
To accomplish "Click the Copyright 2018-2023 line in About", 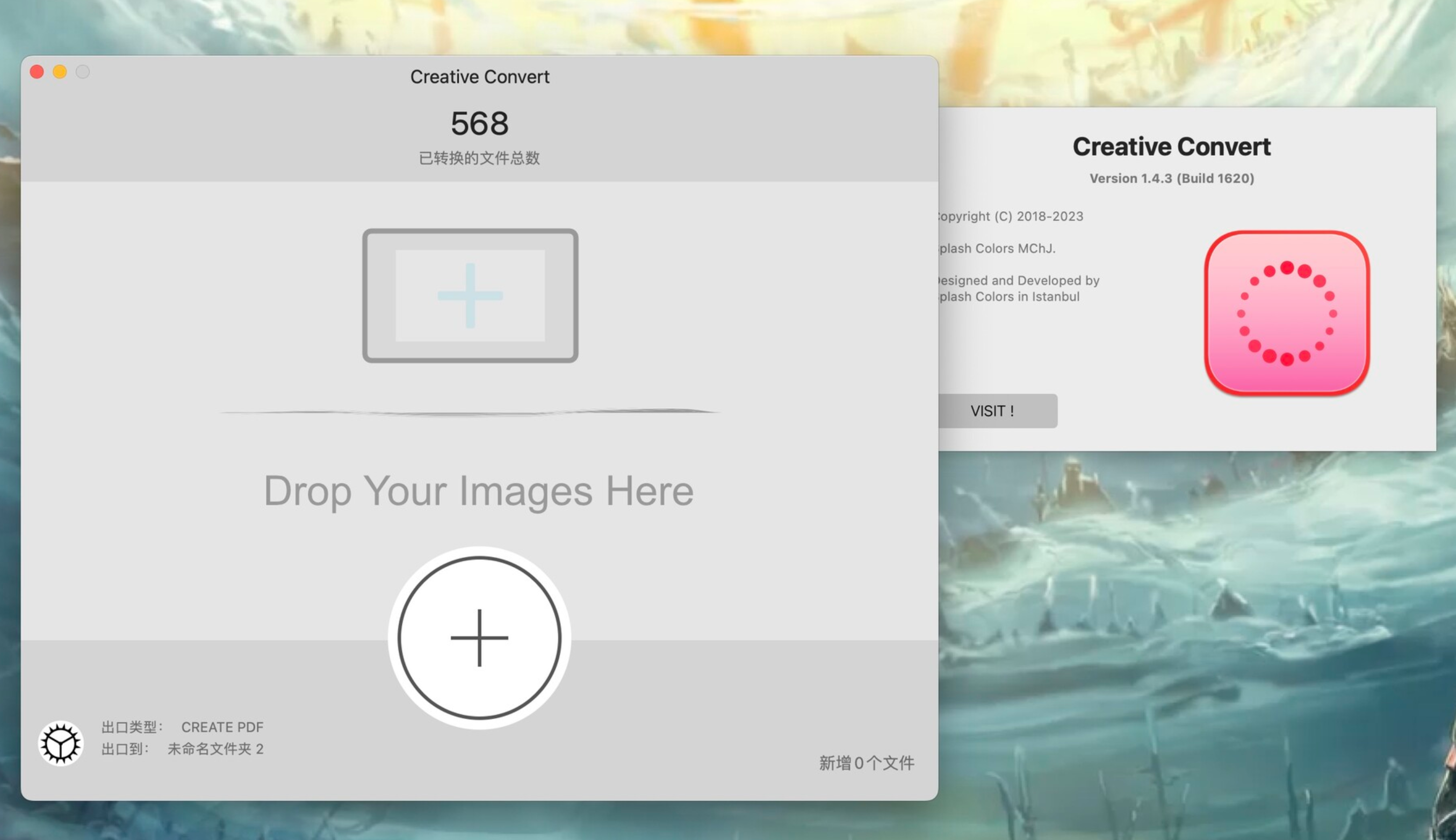I will 1011,216.
